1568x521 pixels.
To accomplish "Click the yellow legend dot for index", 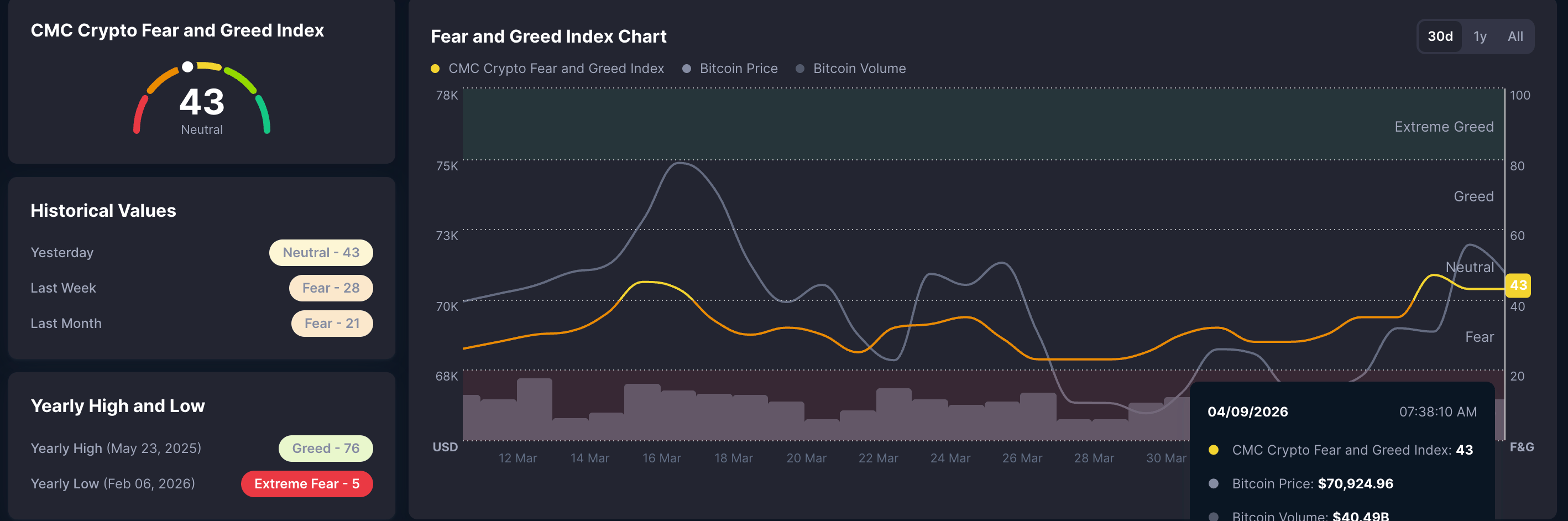I will (435, 69).
